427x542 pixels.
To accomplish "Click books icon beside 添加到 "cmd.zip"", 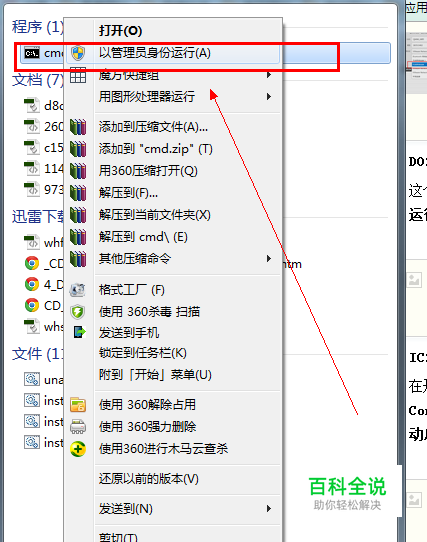I will point(78,149).
